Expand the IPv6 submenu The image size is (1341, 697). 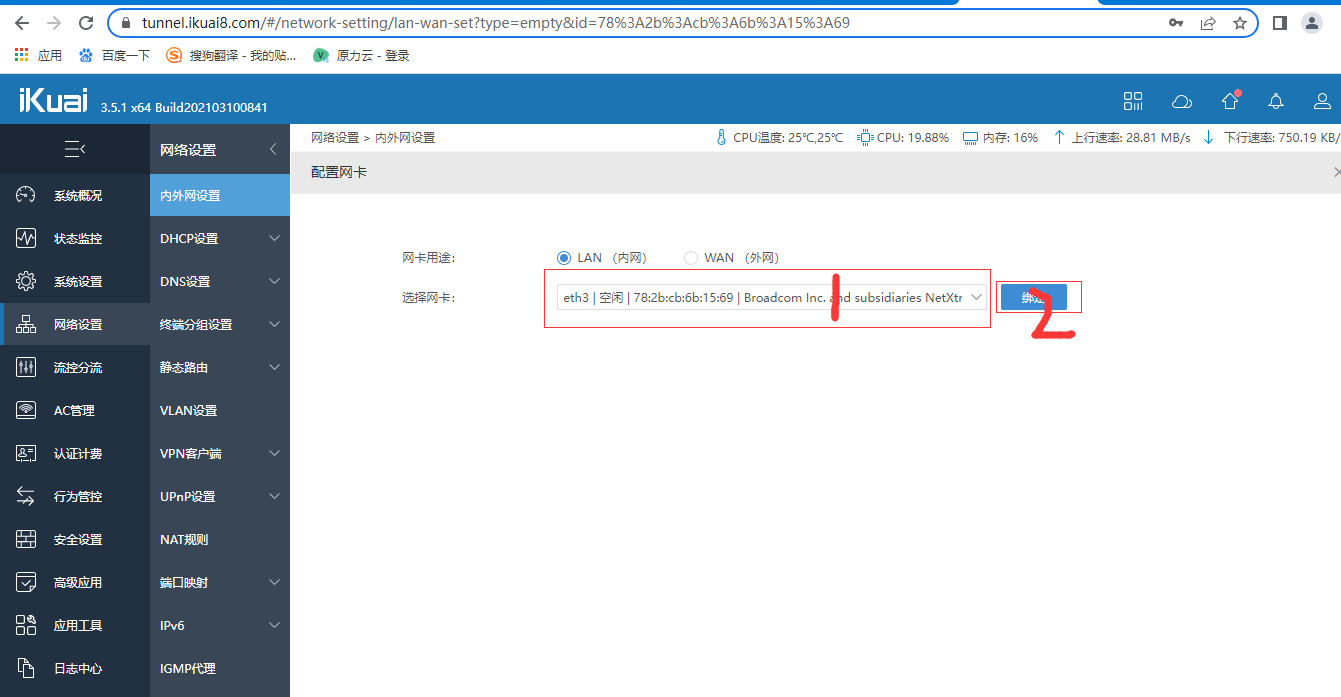click(220, 625)
